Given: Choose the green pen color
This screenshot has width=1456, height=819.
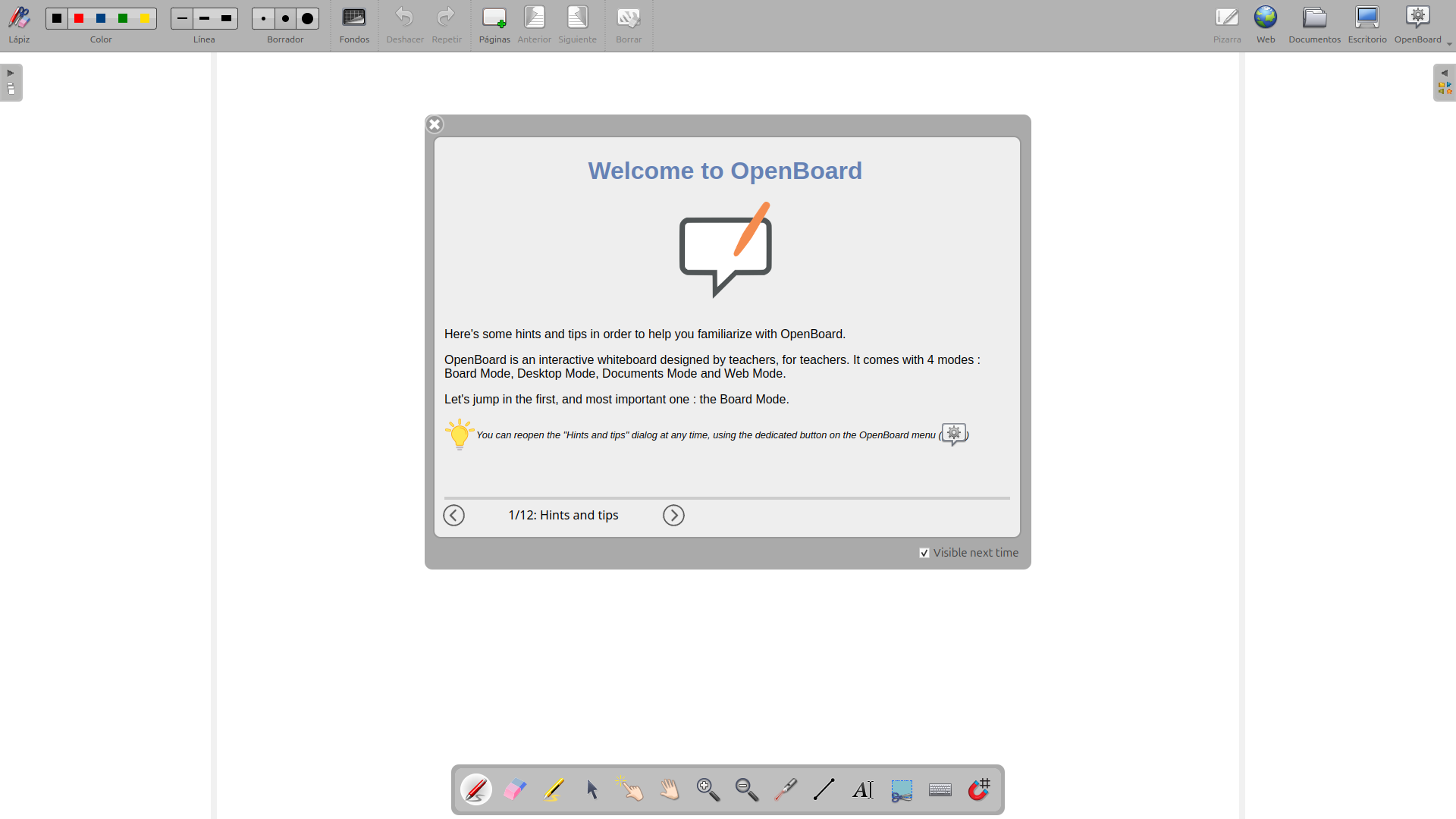Looking at the screenshot, I should tap(123, 18).
